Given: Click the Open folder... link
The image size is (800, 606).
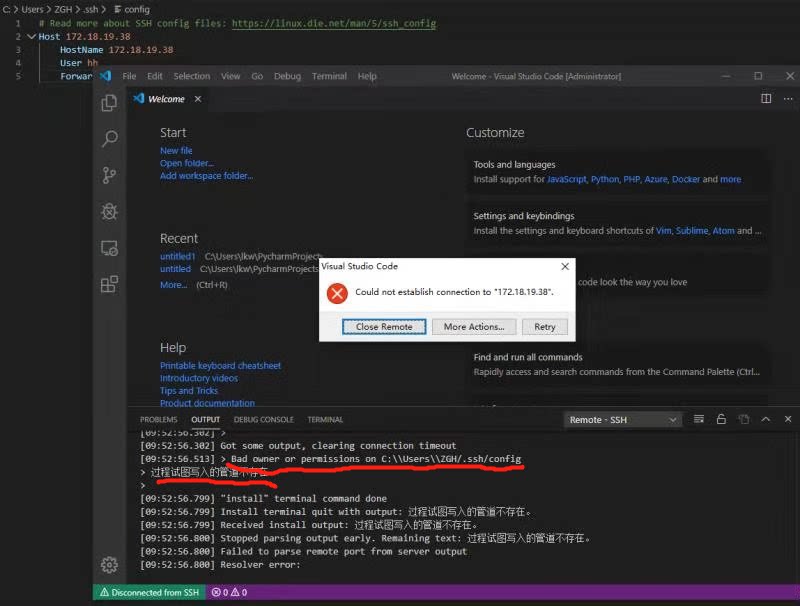Looking at the screenshot, I should [187, 163].
